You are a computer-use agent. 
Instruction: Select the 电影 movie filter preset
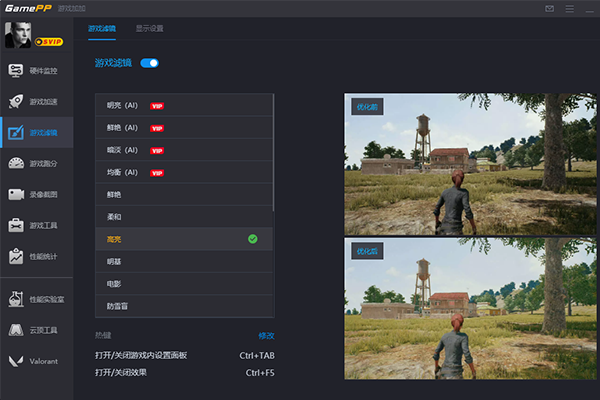coord(184,284)
